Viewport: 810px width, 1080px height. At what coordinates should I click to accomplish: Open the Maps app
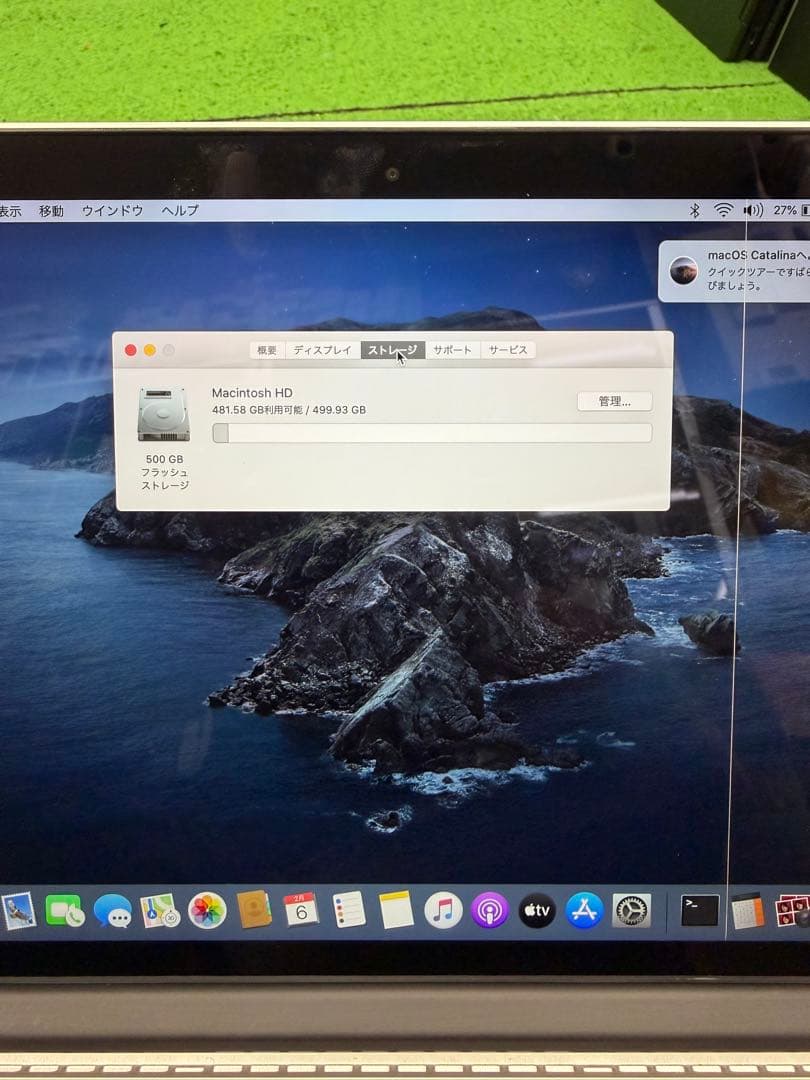(160, 911)
